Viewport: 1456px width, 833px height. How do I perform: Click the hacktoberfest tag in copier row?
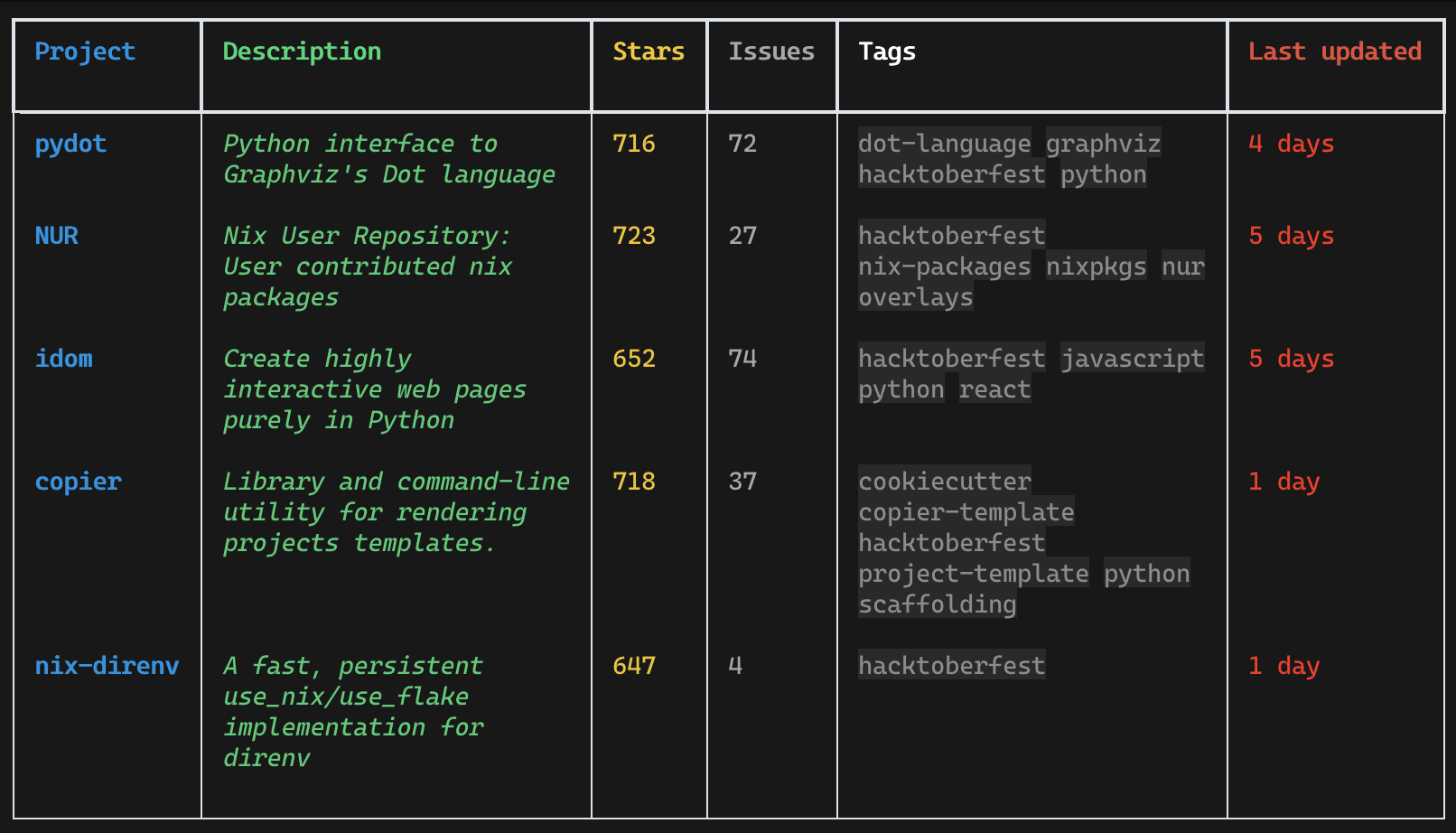pos(952,543)
